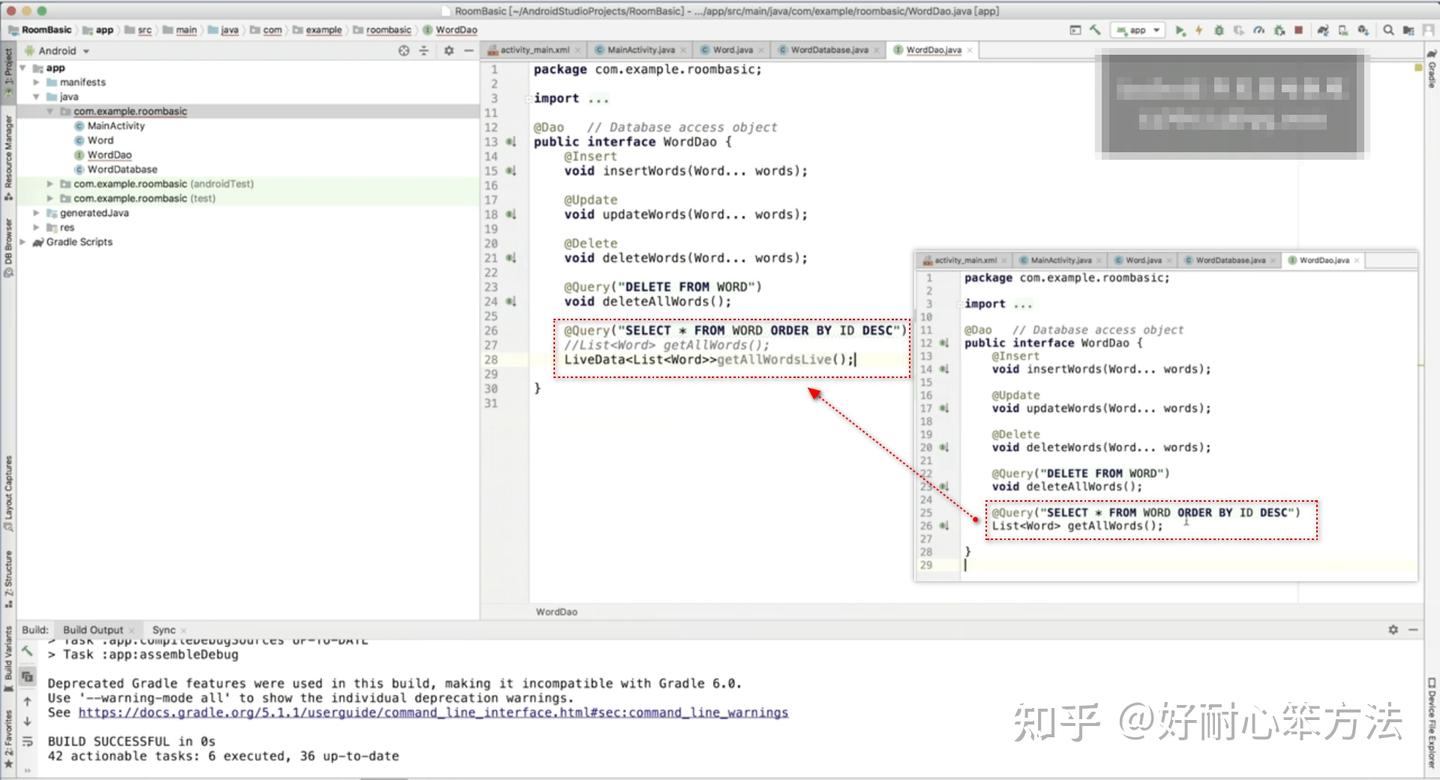Open the Android project view dropdown

(x=57, y=50)
